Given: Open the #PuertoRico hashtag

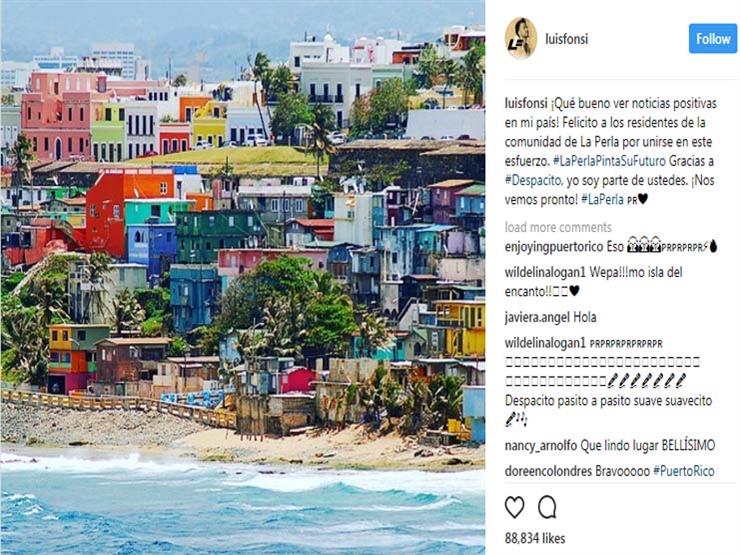Looking at the screenshot, I should [683, 471].
